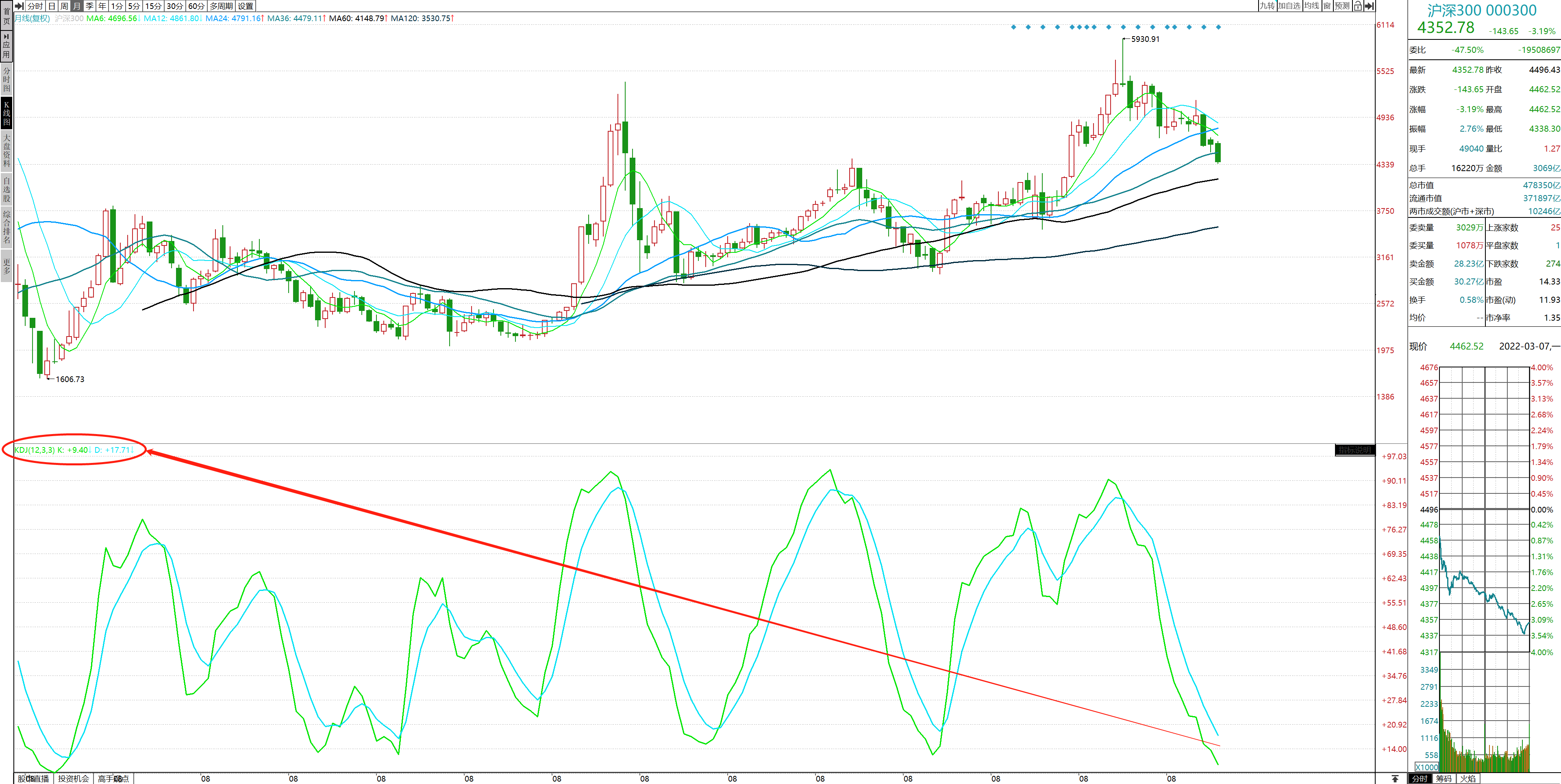1561x784 pixels.
Task: Open 自选股 in the left sidebar
Action: click(7, 189)
